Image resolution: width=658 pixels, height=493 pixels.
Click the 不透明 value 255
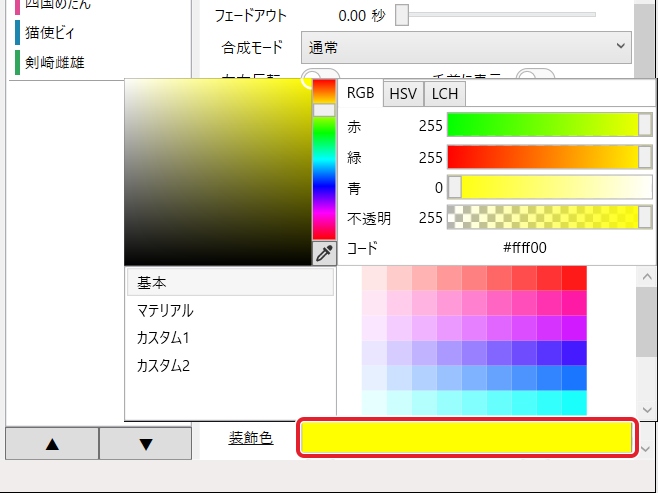click(x=430, y=218)
